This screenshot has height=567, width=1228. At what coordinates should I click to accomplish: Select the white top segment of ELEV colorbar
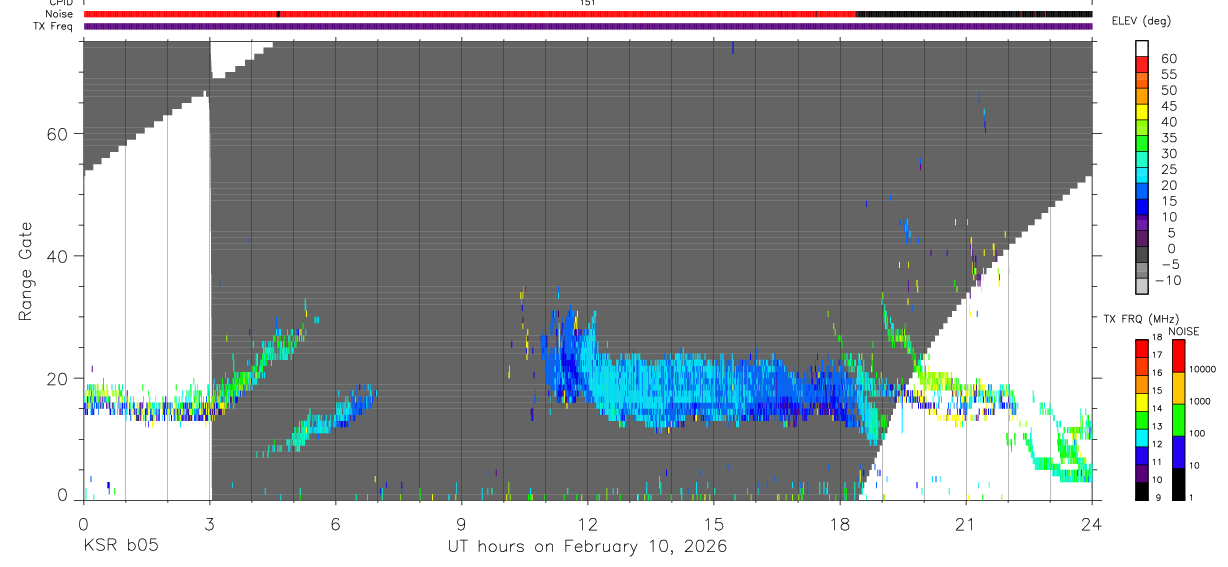[1142, 48]
